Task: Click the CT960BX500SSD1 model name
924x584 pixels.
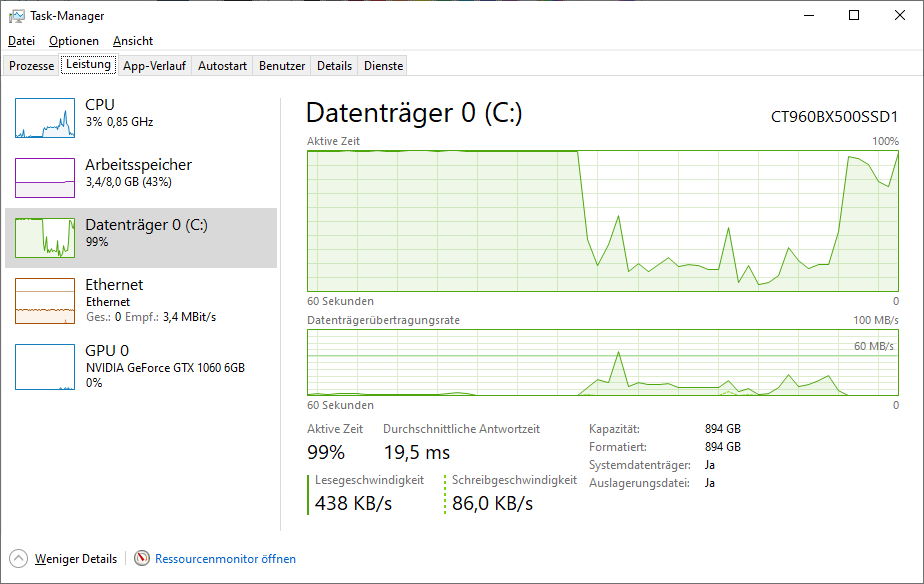Action: click(834, 117)
